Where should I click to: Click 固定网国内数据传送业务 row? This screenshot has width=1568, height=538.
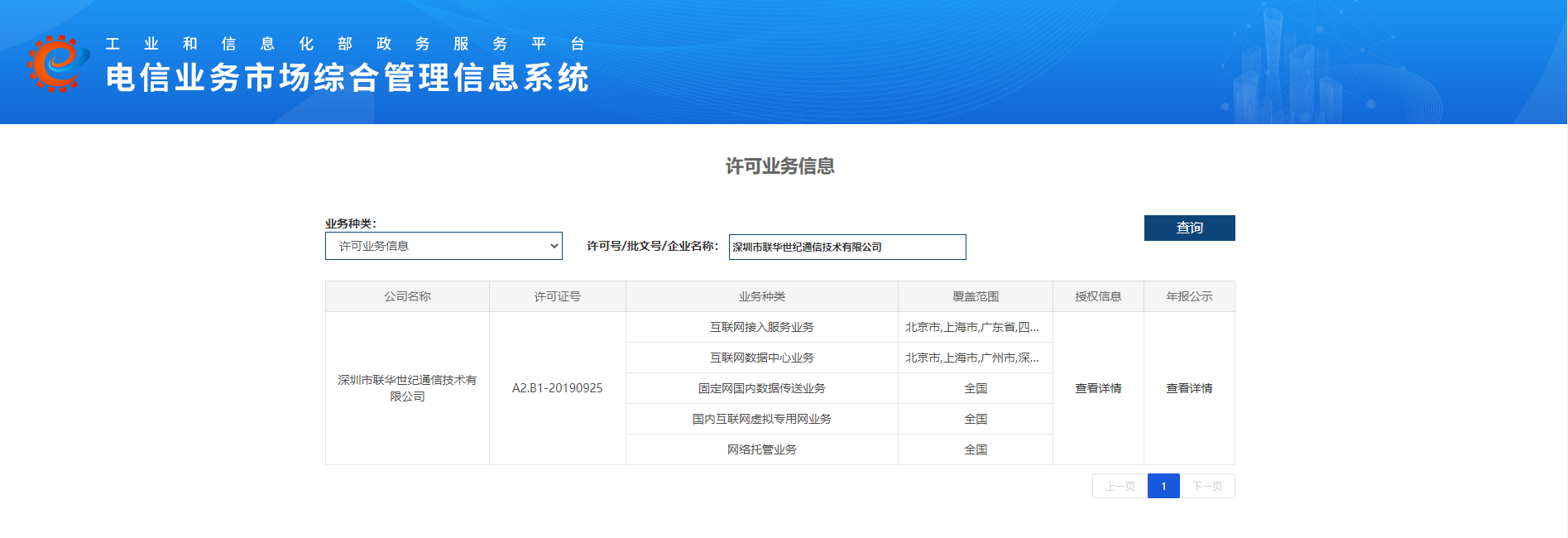pyautogui.click(x=762, y=388)
